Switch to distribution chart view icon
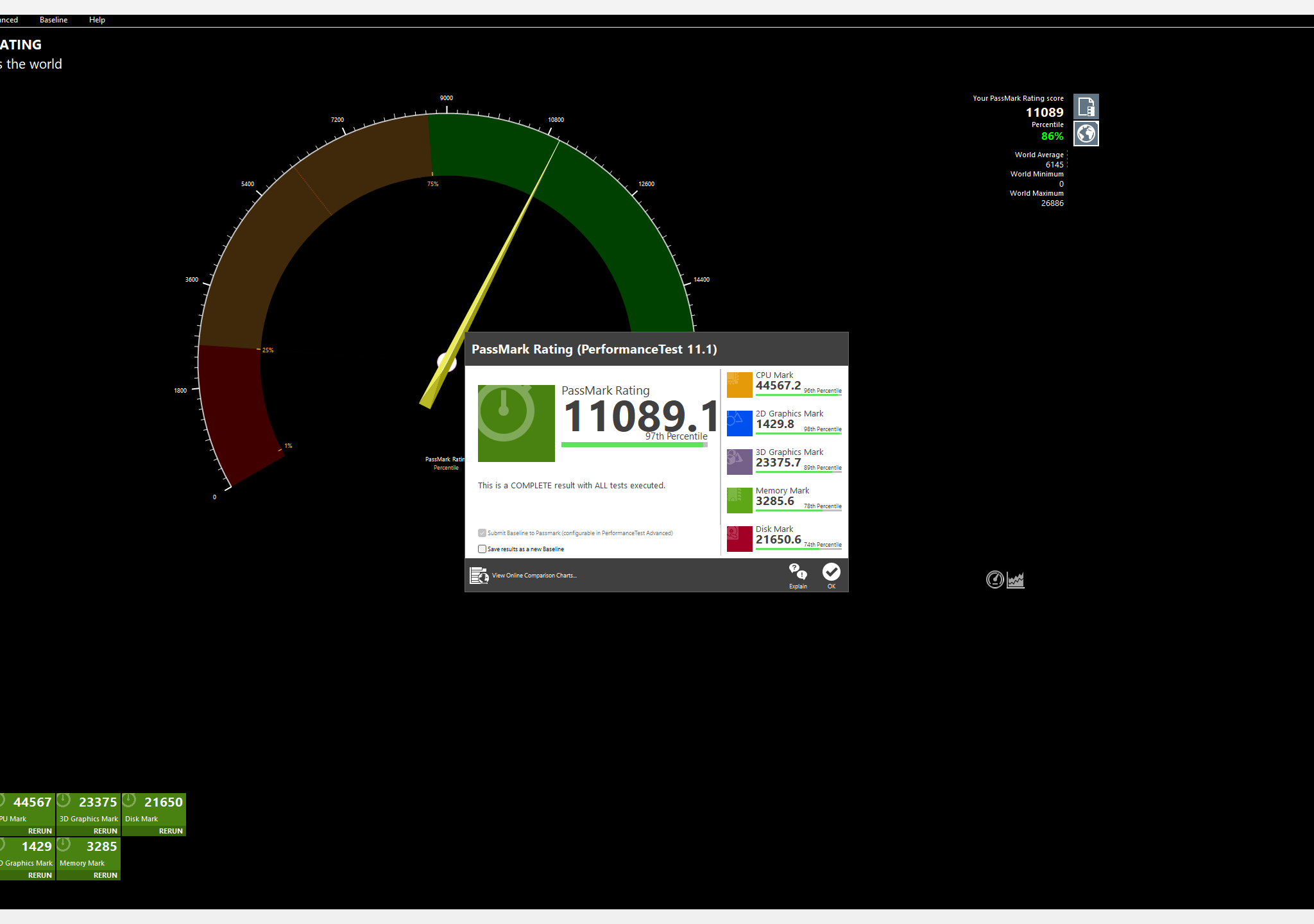Image resolution: width=1314 pixels, height=924 pixels. (x=1016, y=579)
